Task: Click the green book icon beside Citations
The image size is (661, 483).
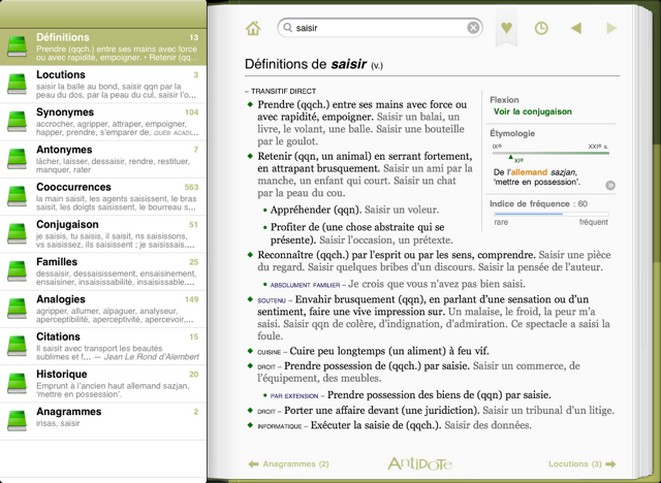Action: (x=17, y=347)
